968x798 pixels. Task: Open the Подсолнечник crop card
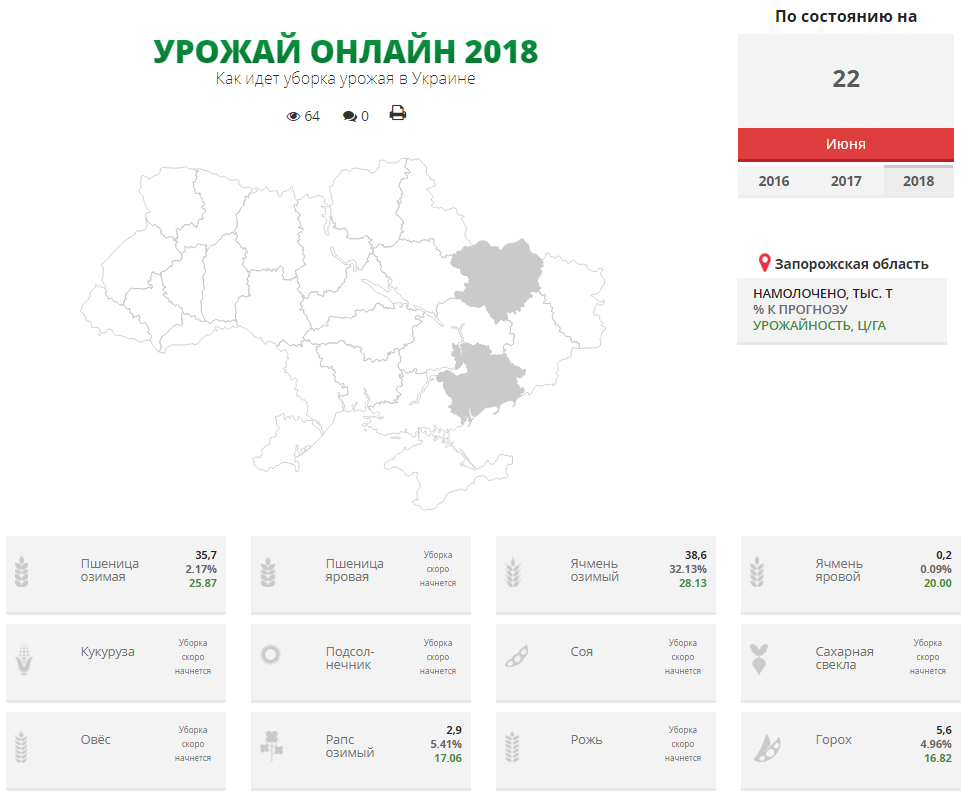pos(361,663)
